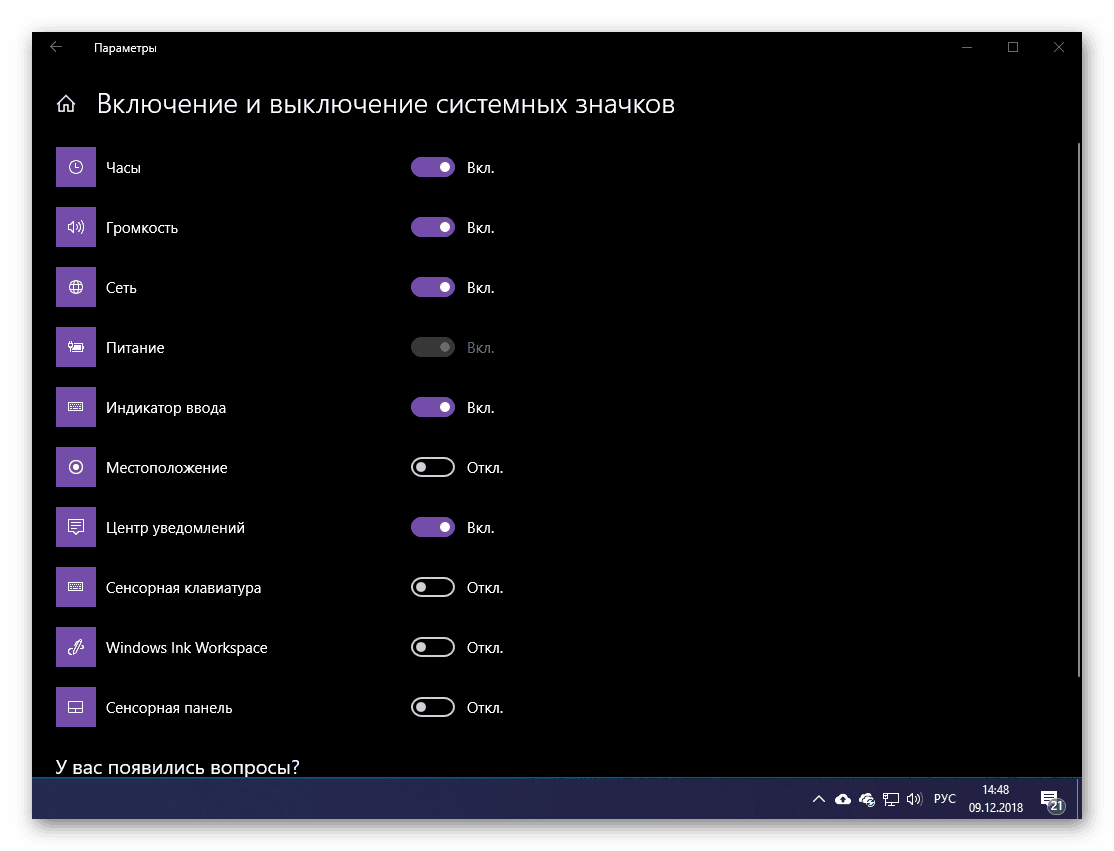Click the Индикатор ввода label
The width and height of the screenshot is (1114, 851).
(166, 408)
